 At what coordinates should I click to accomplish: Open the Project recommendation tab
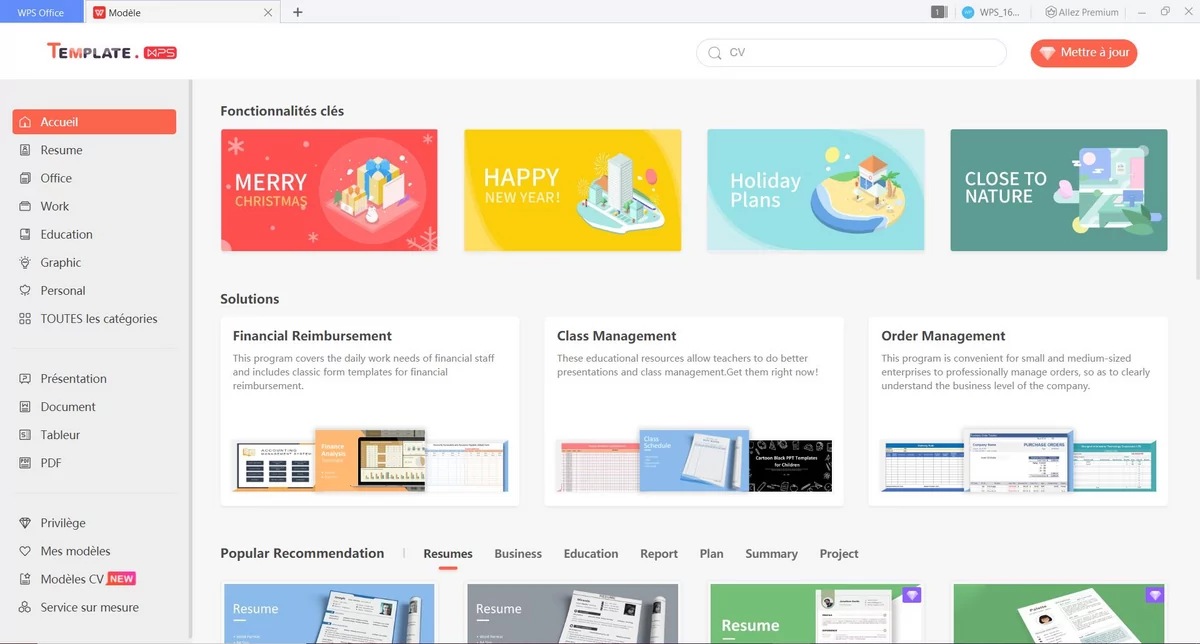click(x=839, y=554)
